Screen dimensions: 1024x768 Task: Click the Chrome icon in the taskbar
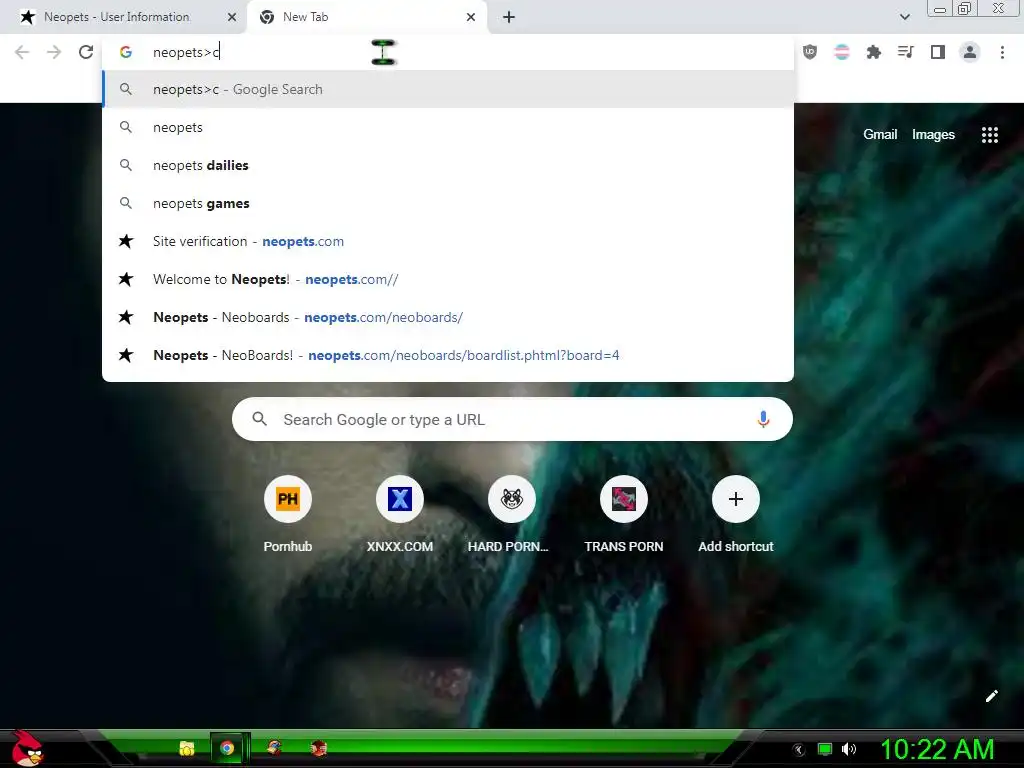[x=227, y=748]
